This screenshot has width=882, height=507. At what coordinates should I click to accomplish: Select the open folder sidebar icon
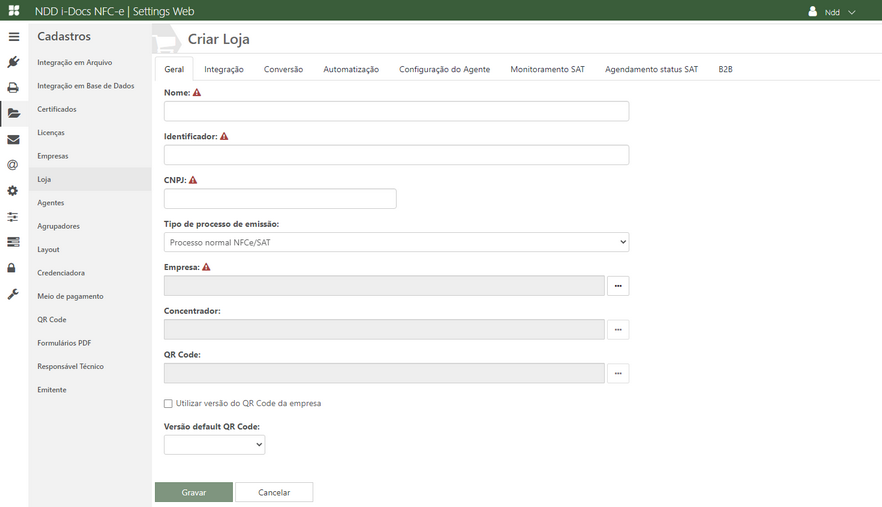13,113
